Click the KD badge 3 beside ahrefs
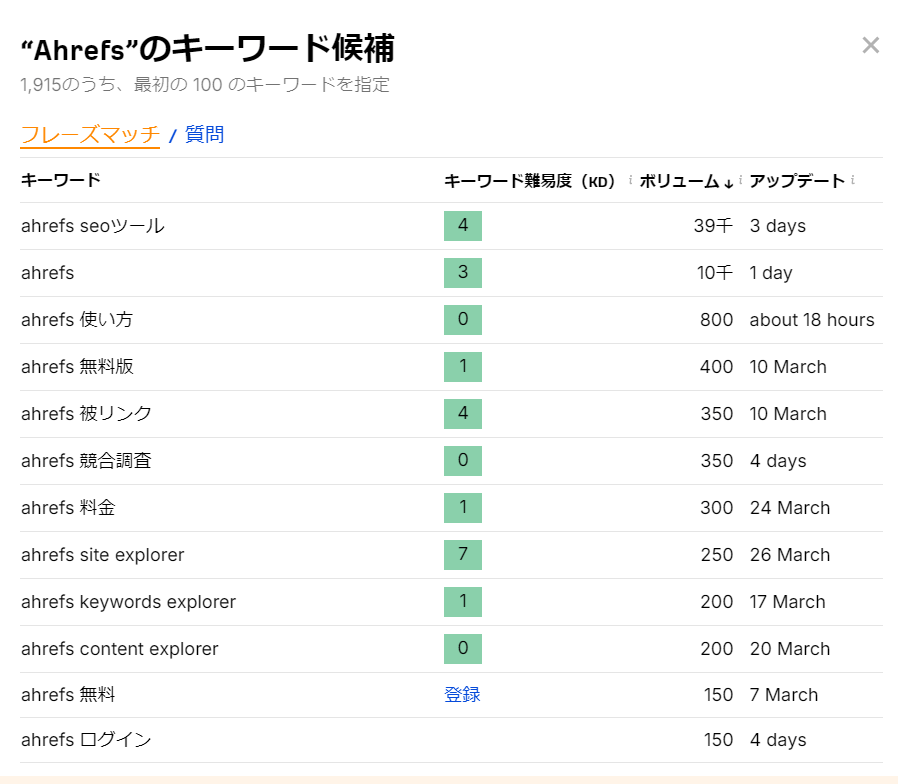Screen dimensions: 898x784 pyautogui.click(x=462, y=273)
